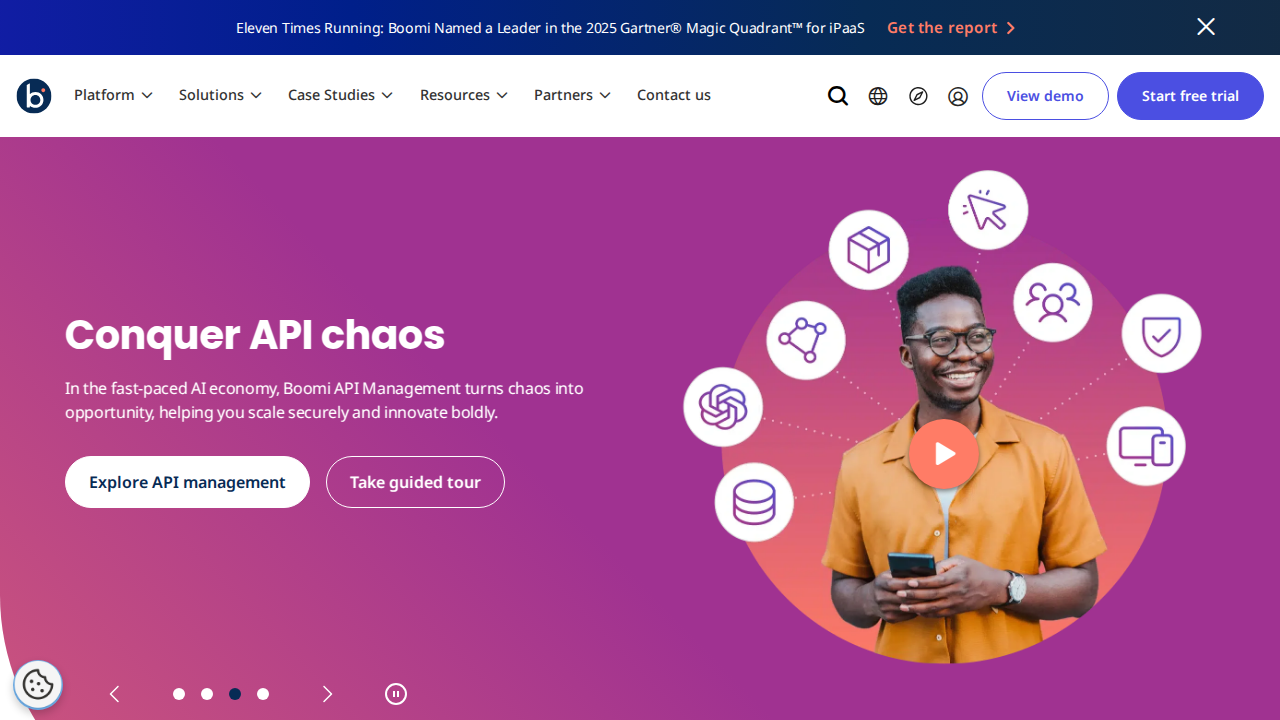The width and height of the screenshot is (1280, 720).
Task: Expand the Solutions dropdown menu
Action: coord(220,95)
